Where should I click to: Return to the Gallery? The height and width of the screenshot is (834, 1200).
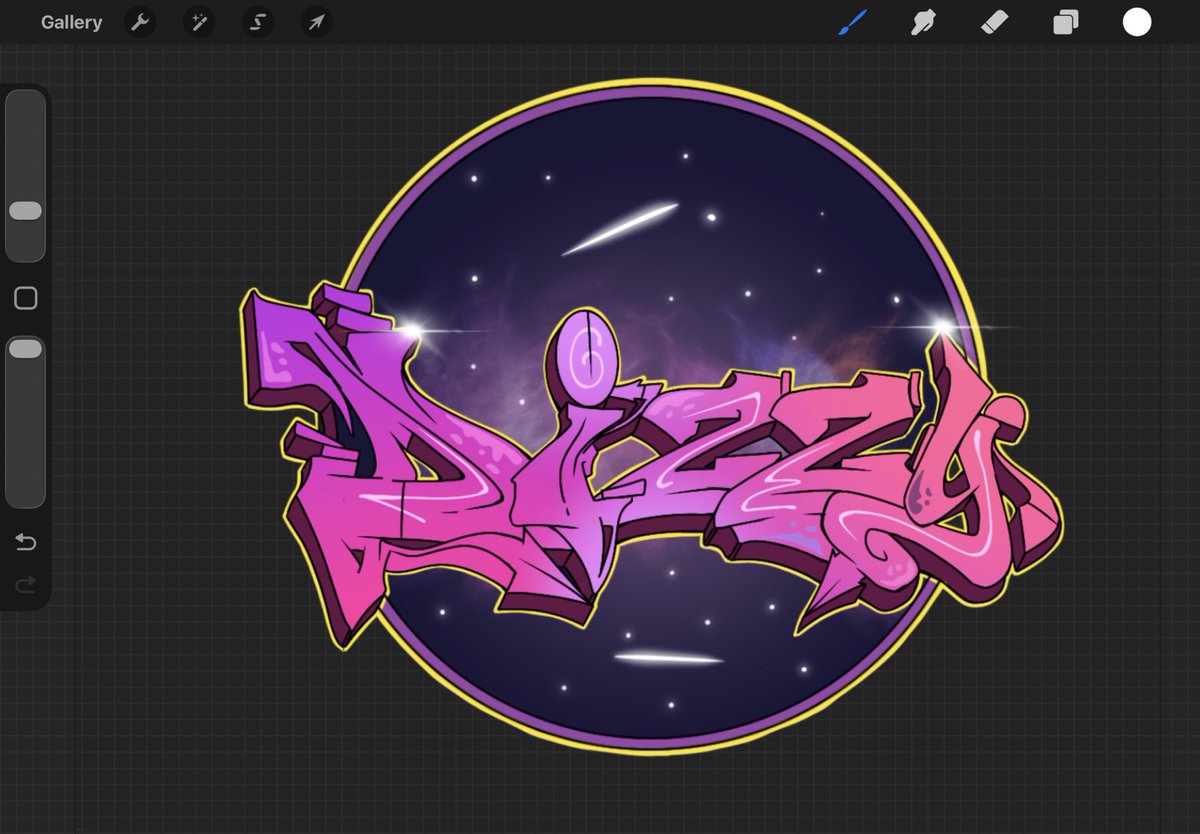(71, 22)
